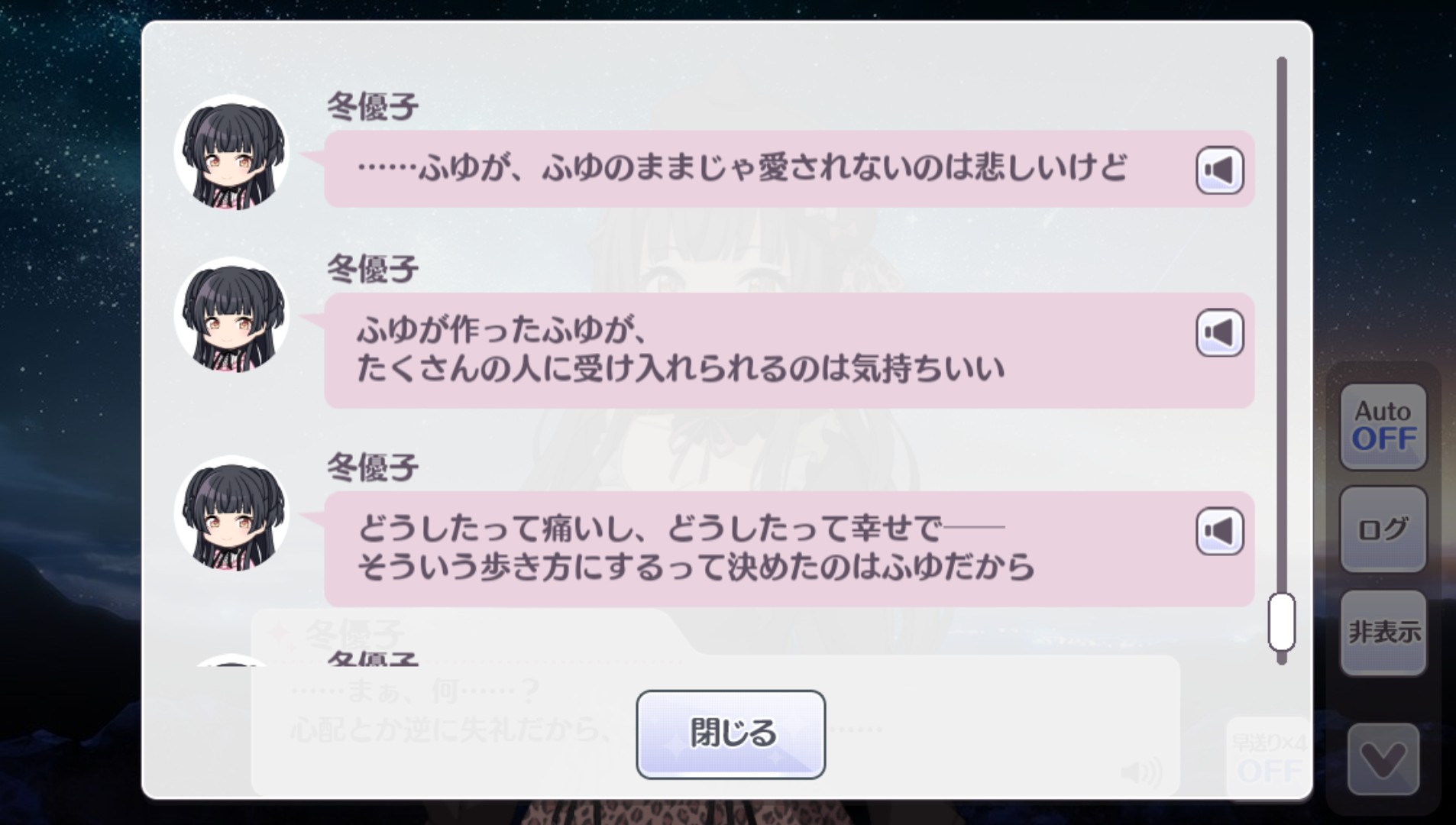The height and width of the screenshot is (825, 1456).
Task: Play voice for second Fuyuko line
Action: click(x=1219, y=332)
